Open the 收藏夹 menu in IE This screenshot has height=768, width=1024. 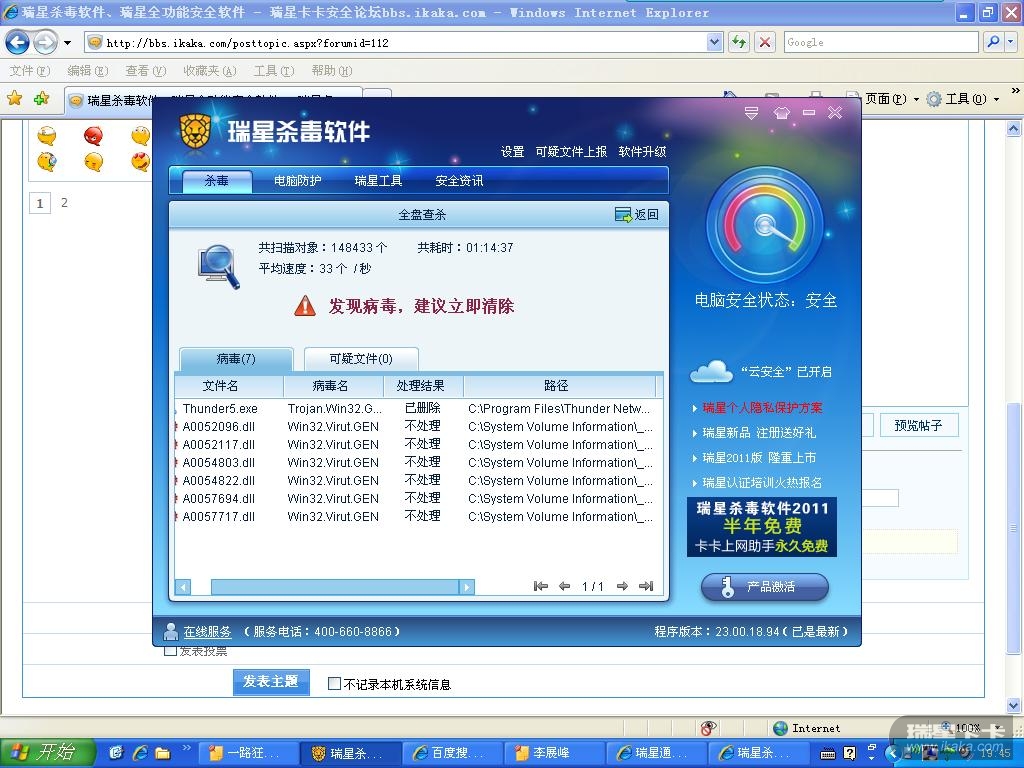(x=210, y=71)
